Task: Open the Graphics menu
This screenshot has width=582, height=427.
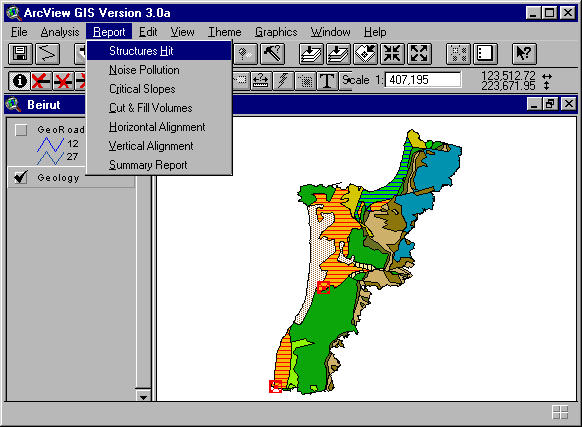Action: (276, 32)
